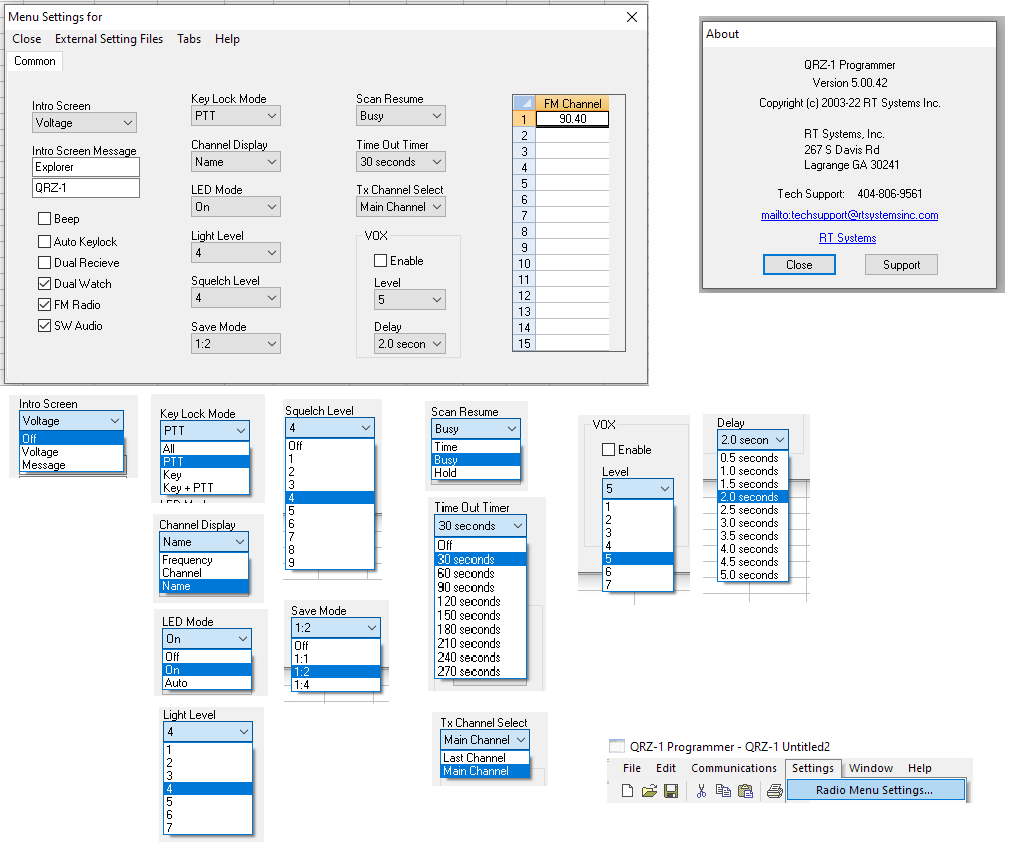Open LED Mode dropdown in Menu Settings
1015x850 pixels.
tap(236, 207)
